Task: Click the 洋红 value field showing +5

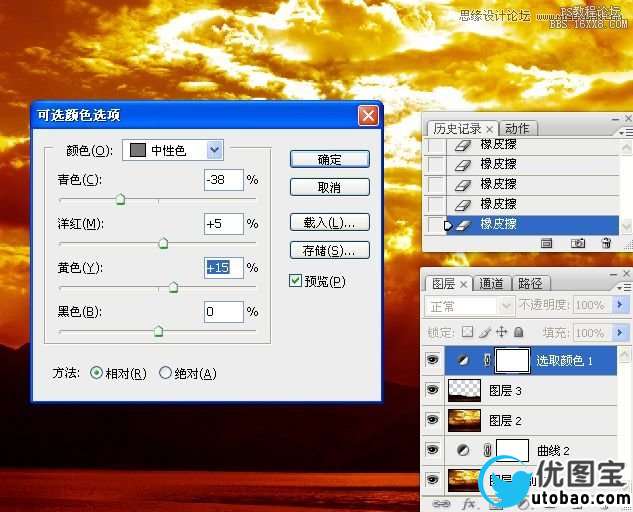Action: point(224,224)
